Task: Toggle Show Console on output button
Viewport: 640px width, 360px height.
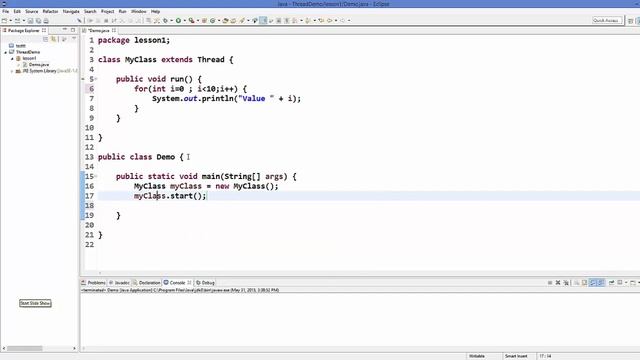Action: (601, 282)
